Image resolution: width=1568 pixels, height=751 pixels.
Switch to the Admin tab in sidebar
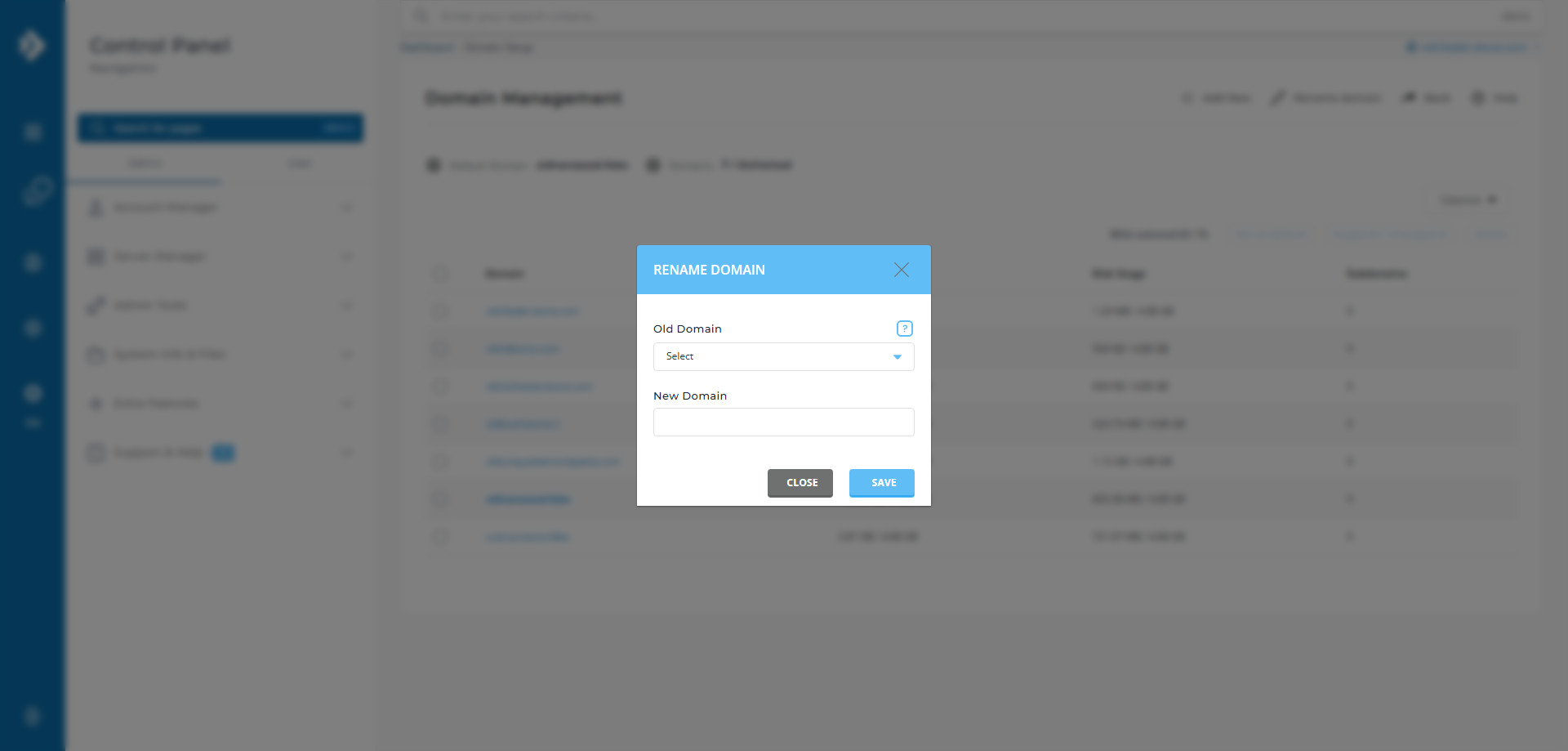145,163
